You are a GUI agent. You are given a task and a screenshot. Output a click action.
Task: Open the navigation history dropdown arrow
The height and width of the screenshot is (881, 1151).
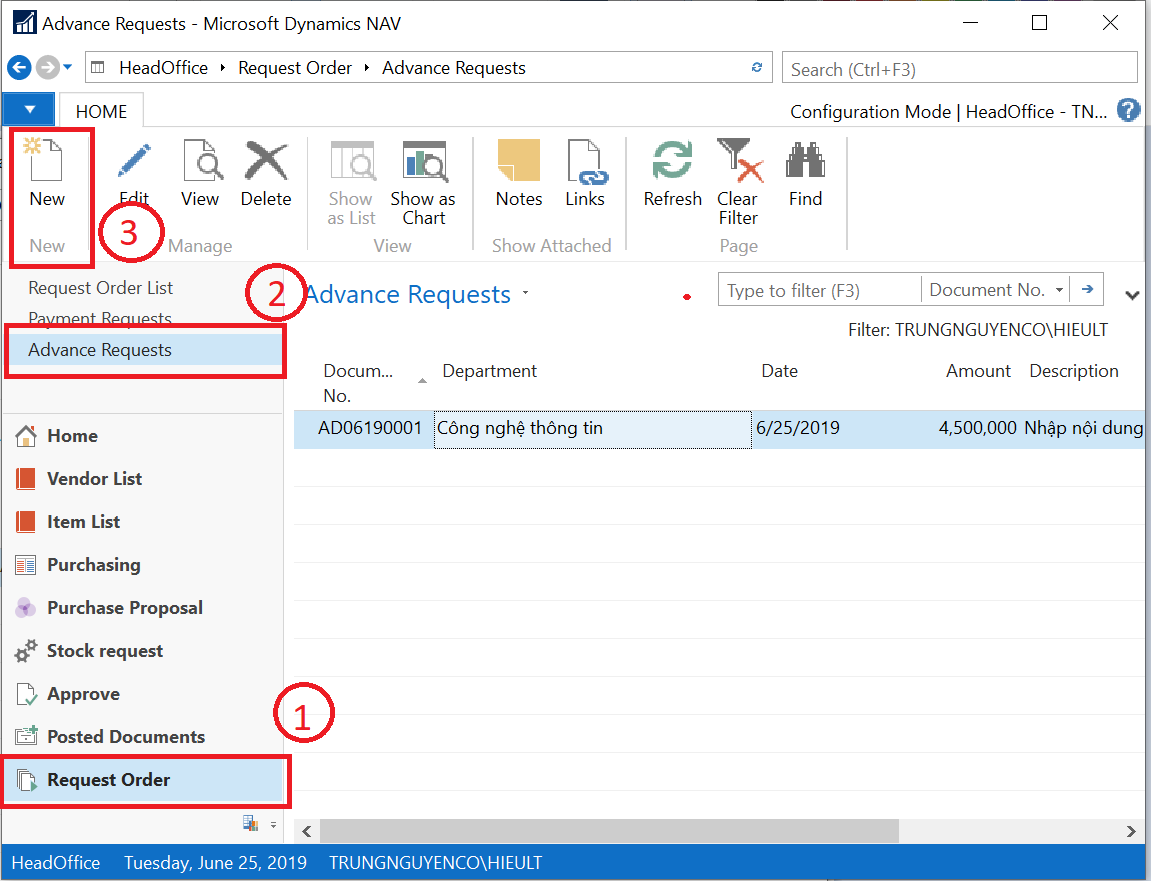point(68,68)
